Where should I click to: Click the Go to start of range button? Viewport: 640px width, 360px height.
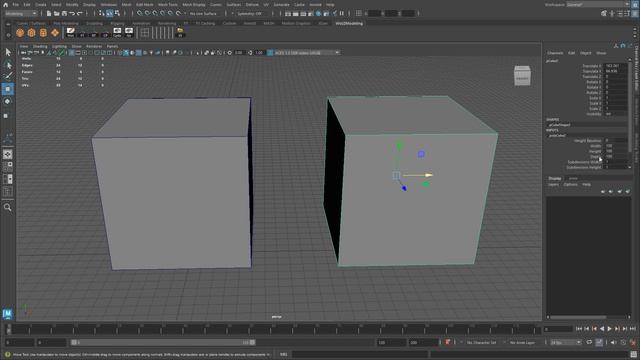(x=579, y=329)
